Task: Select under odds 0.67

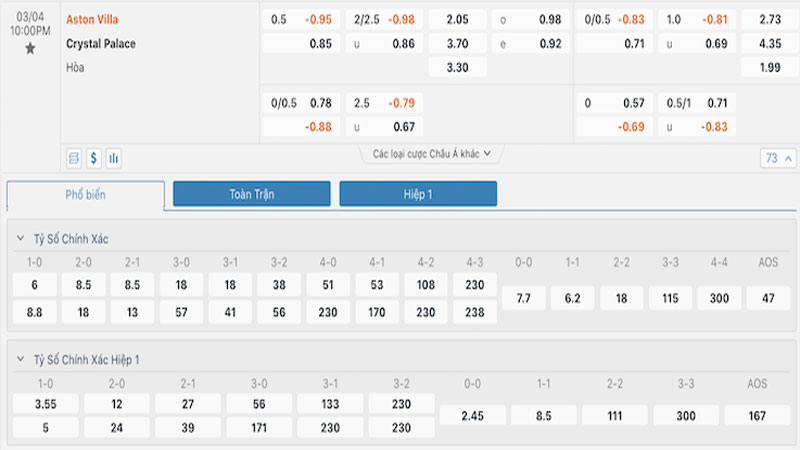Action: [x=384, y=127]
